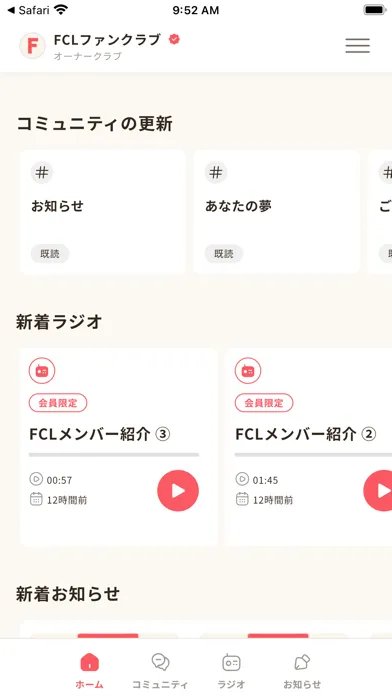This screenshot has height=696, width=392.
Task: Switch to the ラジオ tab
Action: pyautogui.click(x=231, y=671)
